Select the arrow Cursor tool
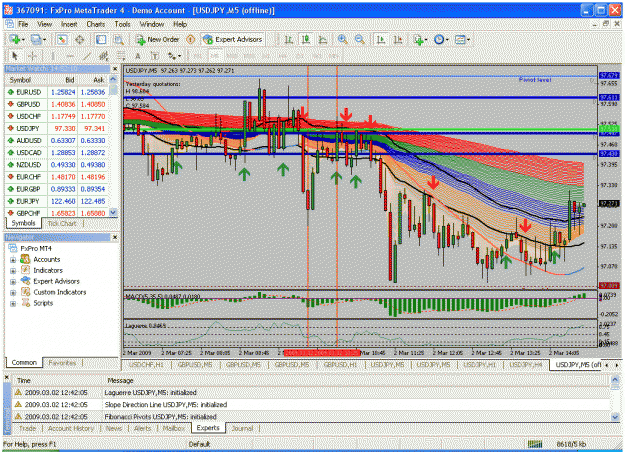Viewport: 625px width, 452px height. pyautogui.click(x=15, y=56)
